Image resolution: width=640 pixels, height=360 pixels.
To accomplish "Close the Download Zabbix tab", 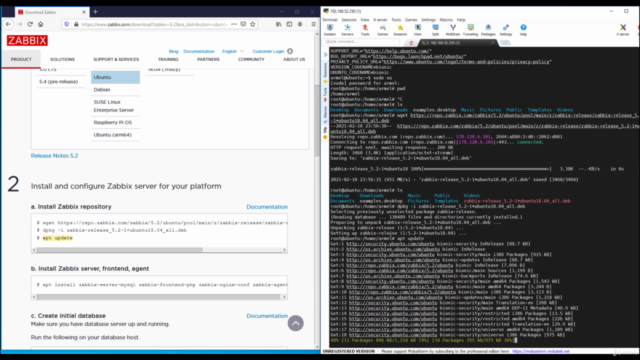I will click(84, 12).
